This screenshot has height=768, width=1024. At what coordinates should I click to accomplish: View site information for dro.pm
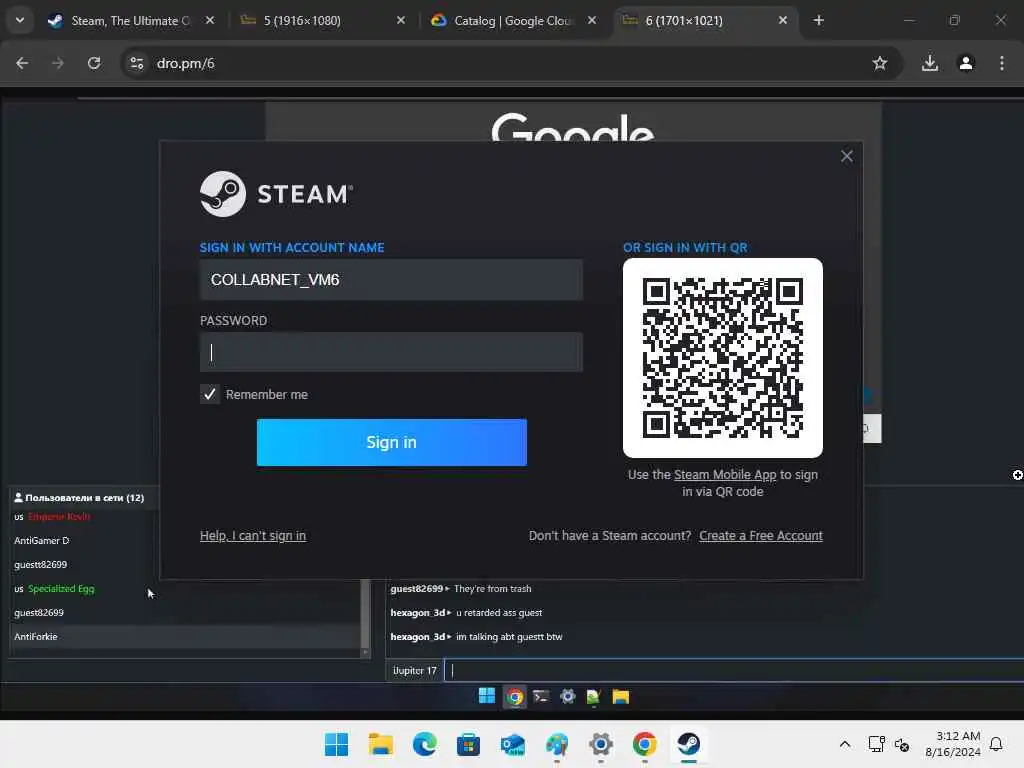pos(136,63)
